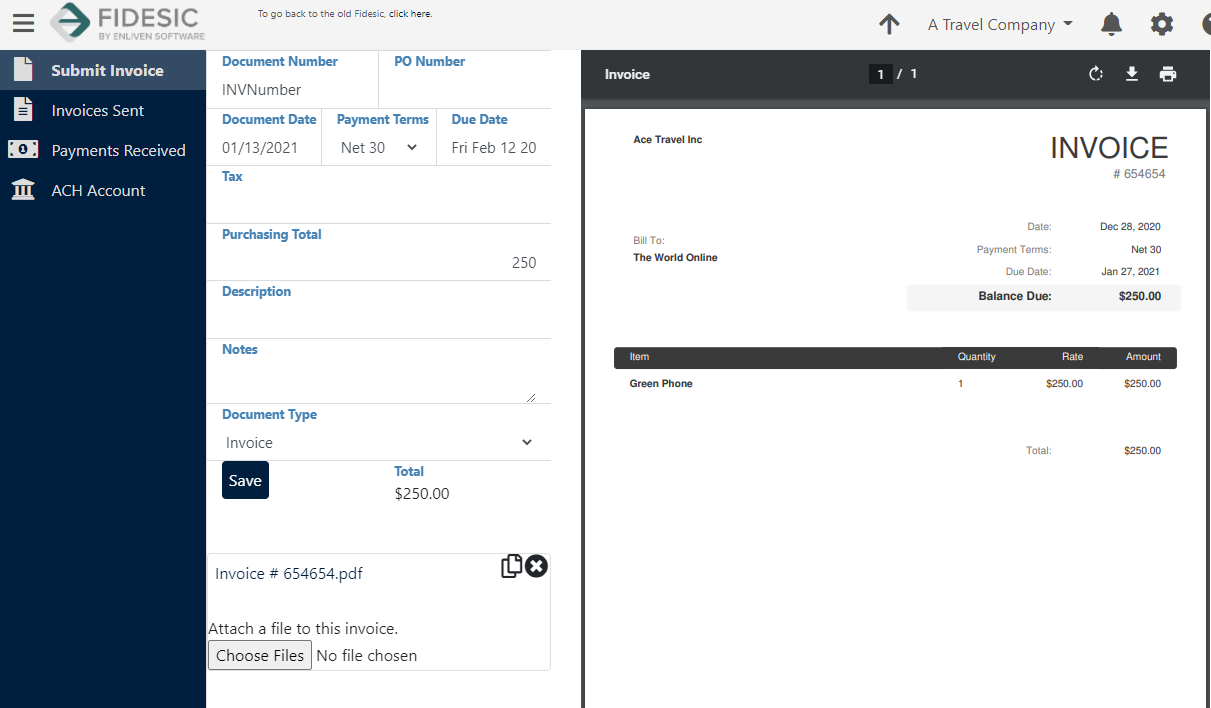Click the Payments Received cash icon
The image size is (1211, 708).
click(x=23, y=150)
